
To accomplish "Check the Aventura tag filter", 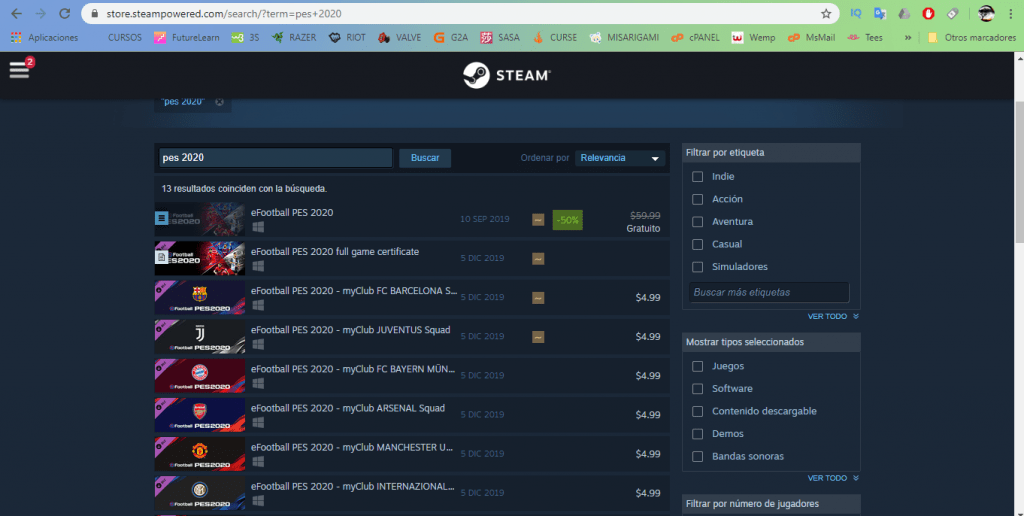I will (697, 221).
